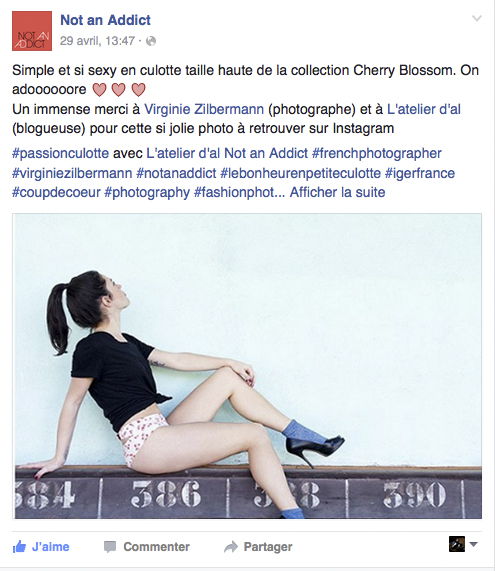
Task: Click the Commenter button label
Action: [157, 547]
